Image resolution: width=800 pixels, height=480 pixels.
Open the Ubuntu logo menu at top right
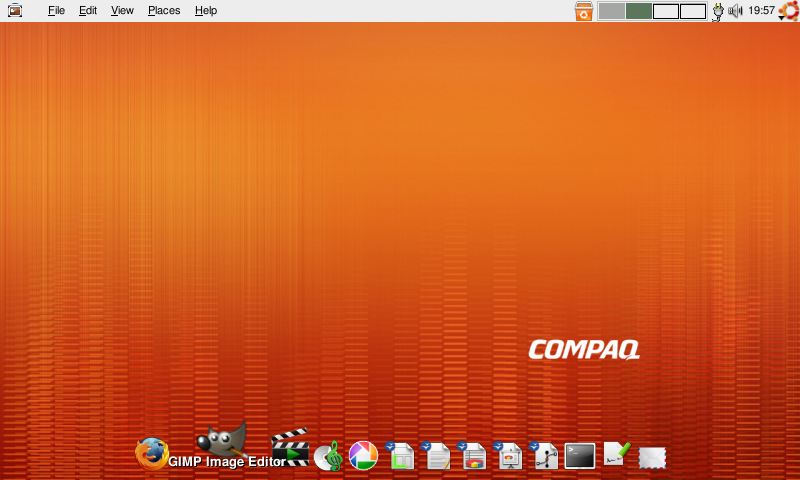789,11
